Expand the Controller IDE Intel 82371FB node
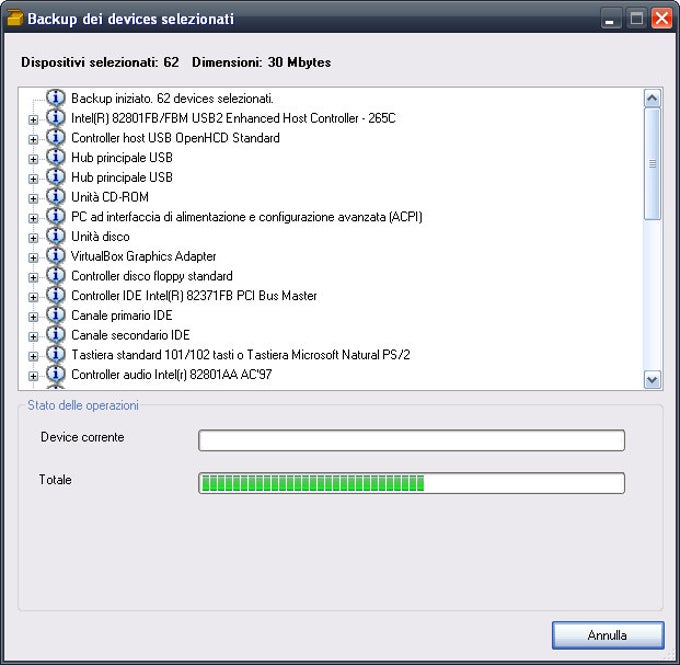 pyautogui.click(x=33, y=297)
